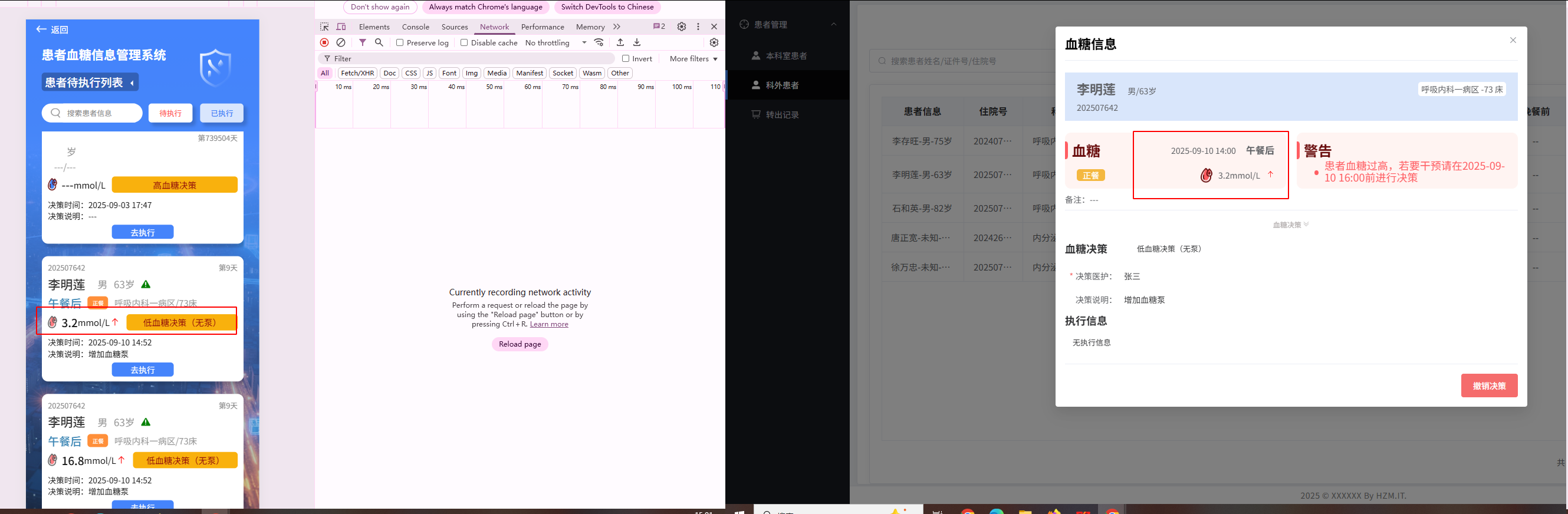Click the 患者管理 globe icon in sidebar
The image size is (1568, 514).
[744, 24]
